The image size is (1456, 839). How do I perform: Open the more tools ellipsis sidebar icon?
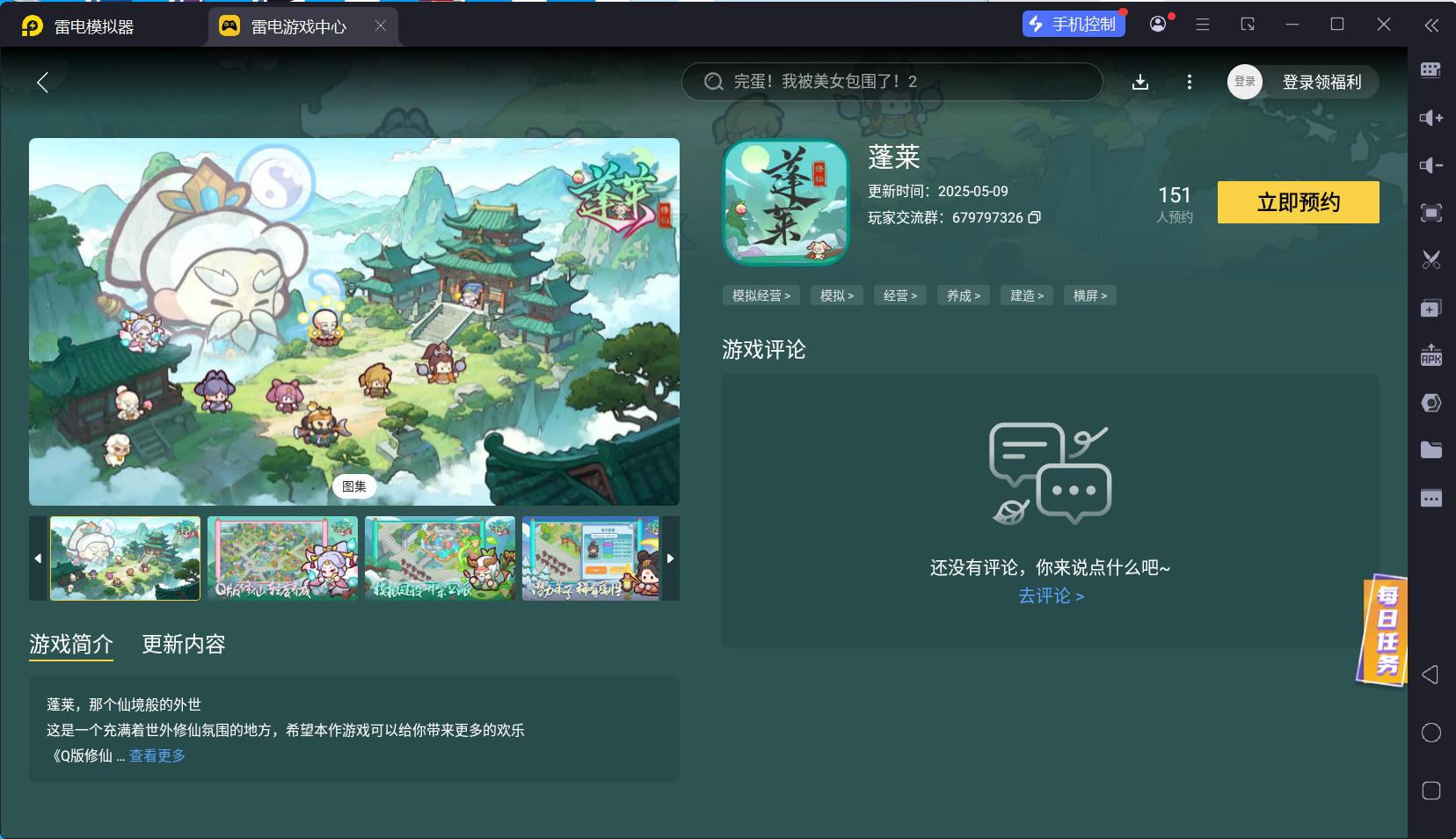point(1431,498)
